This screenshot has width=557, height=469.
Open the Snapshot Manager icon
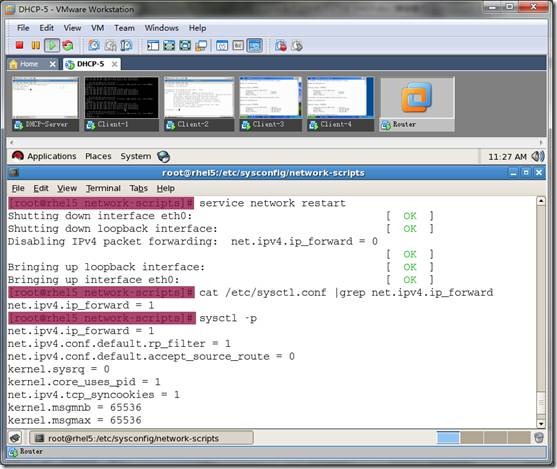click(126, 45)
